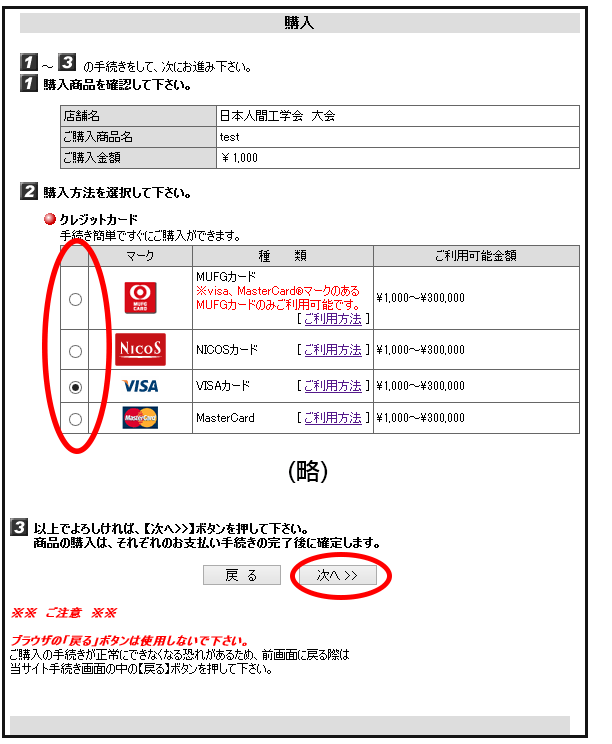Click the 次へ>> next button
Screen dimensions: 612x744
click(x=338, y=575)
